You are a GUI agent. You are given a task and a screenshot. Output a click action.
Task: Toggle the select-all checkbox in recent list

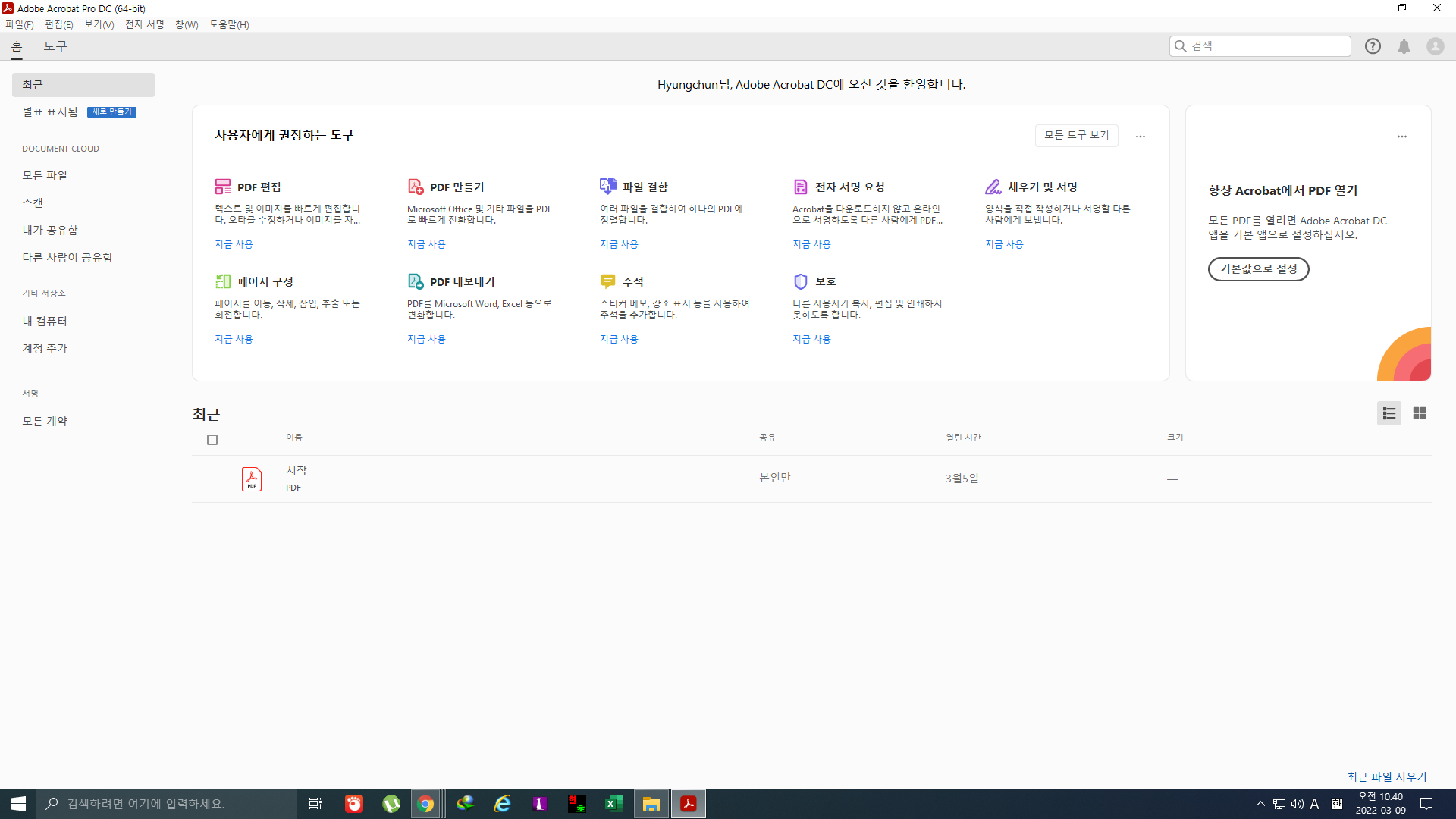click(x=212, y=440)
